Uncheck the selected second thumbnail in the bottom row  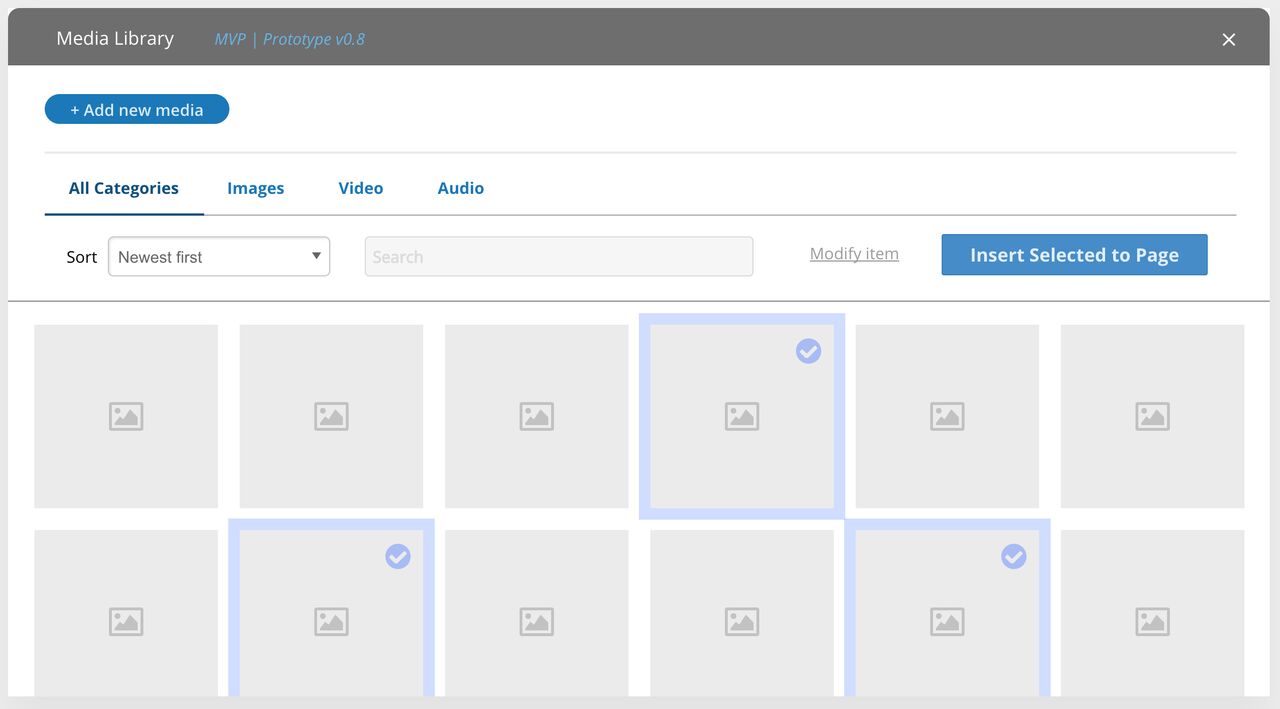coord(398,557)
